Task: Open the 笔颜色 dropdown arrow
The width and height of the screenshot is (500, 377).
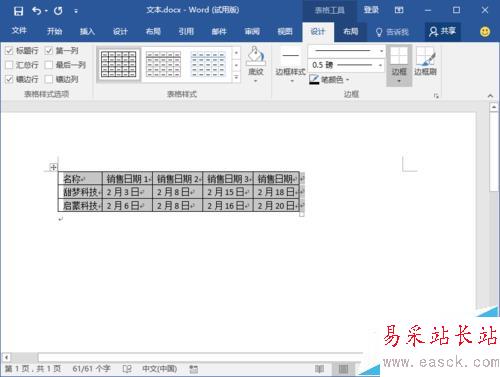Action: point(347,80)
